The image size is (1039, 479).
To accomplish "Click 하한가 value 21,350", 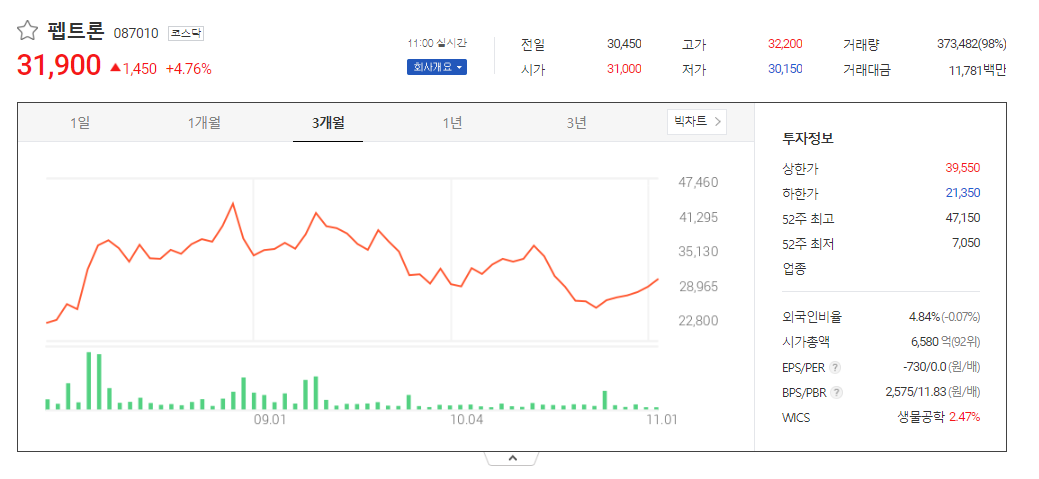I will coord(962,193).
